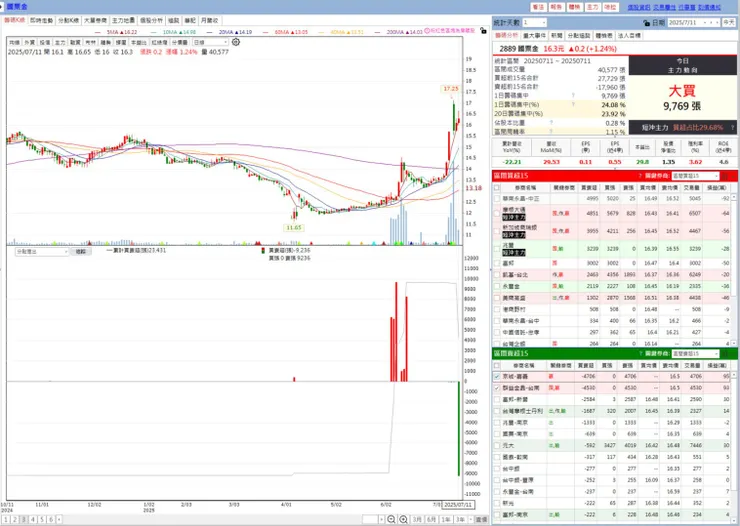Open help for 1日籌碼集中(%) row
This screenshot has width=740, height=526.
(x=573, y=105)
